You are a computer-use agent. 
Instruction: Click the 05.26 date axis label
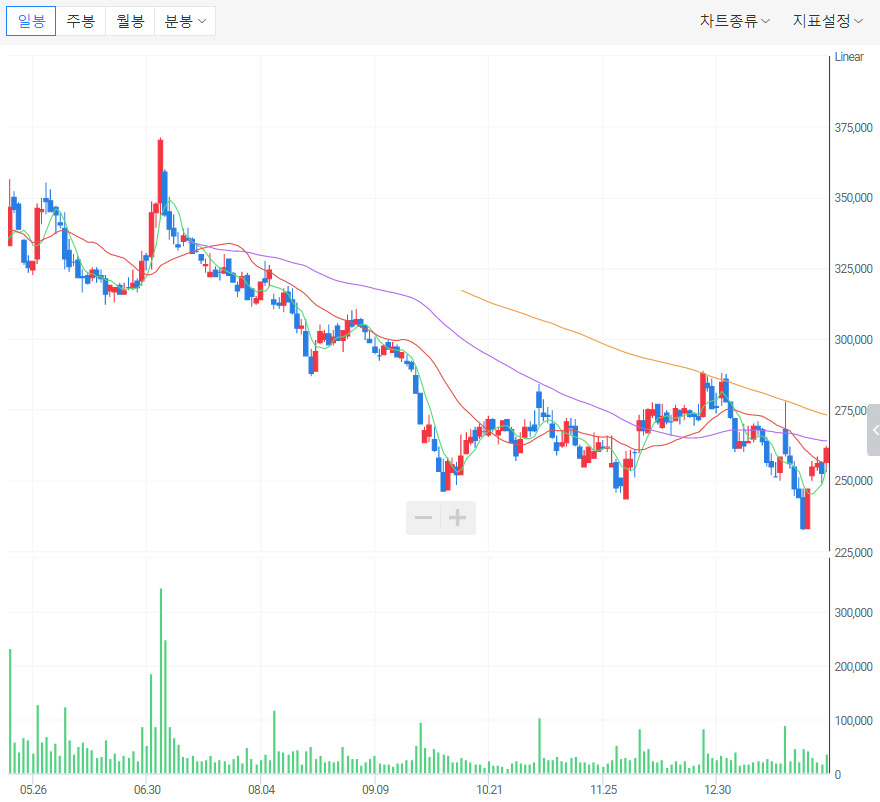pyautogui.click(x=33, y=790)
